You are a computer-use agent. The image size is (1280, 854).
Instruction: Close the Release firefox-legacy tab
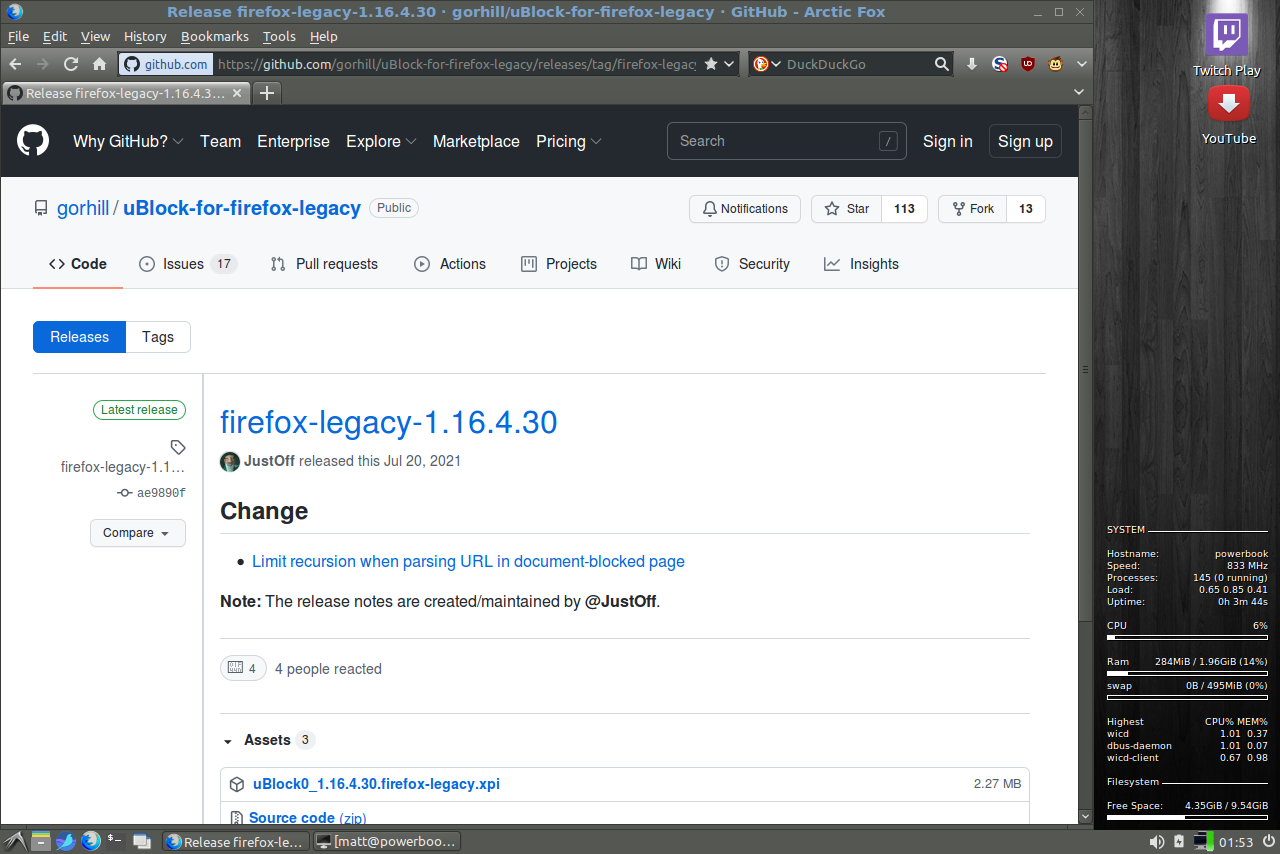click(238, 93)
